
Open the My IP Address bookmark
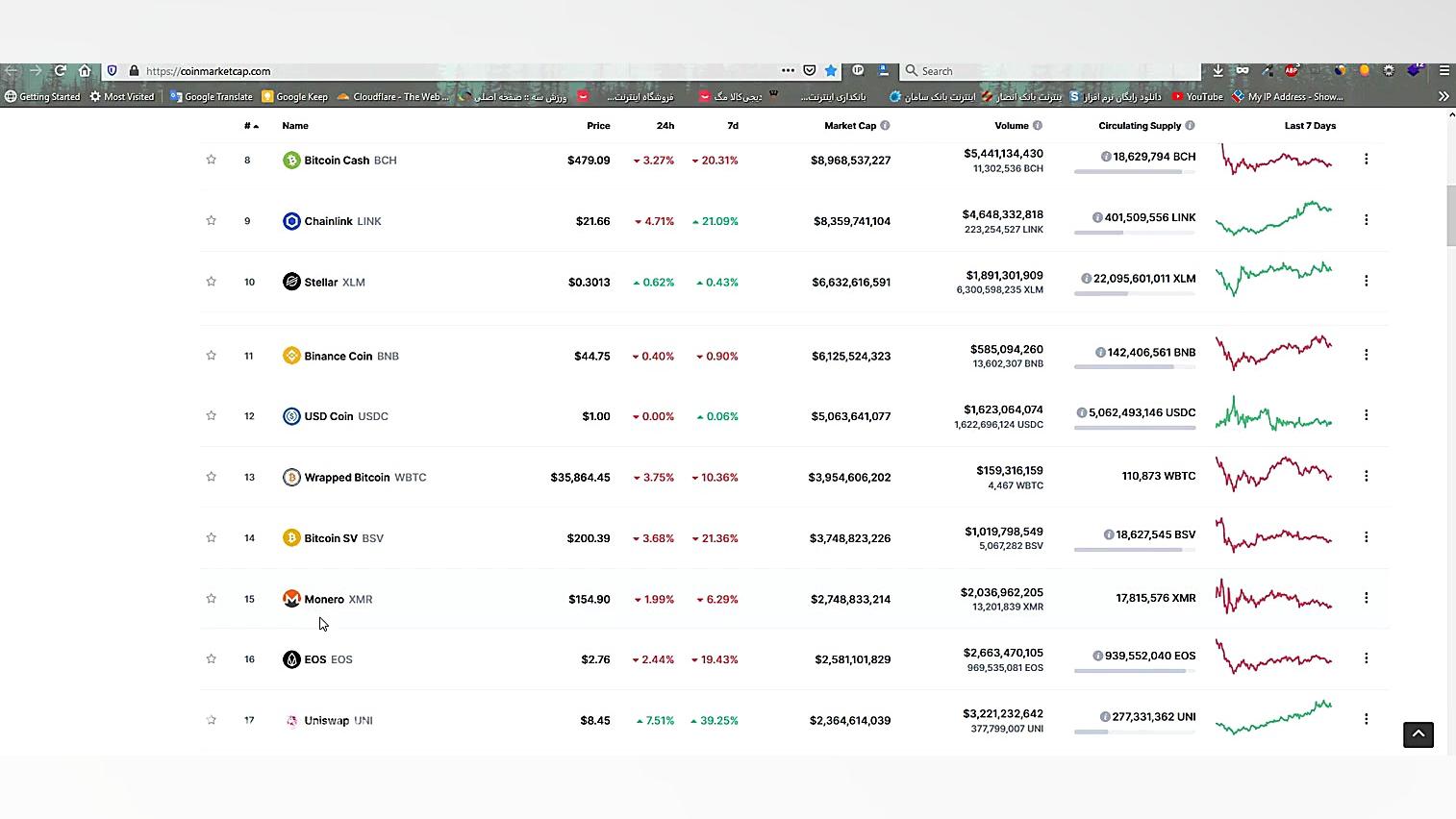(x=1288, y=96)
